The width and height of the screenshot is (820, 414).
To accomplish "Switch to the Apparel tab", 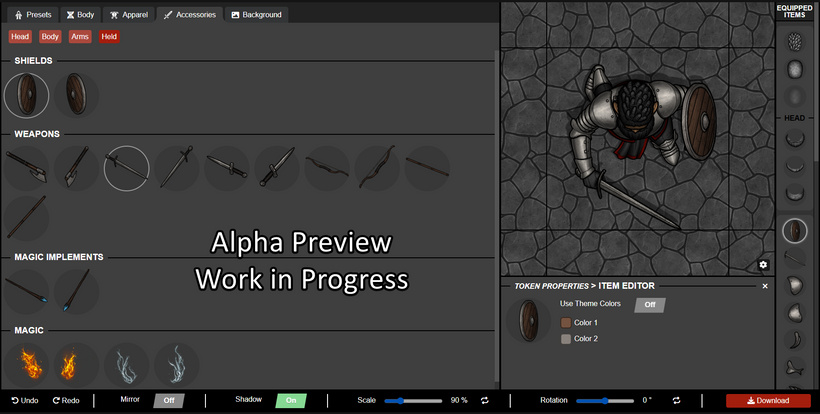I will pos(128,15).
